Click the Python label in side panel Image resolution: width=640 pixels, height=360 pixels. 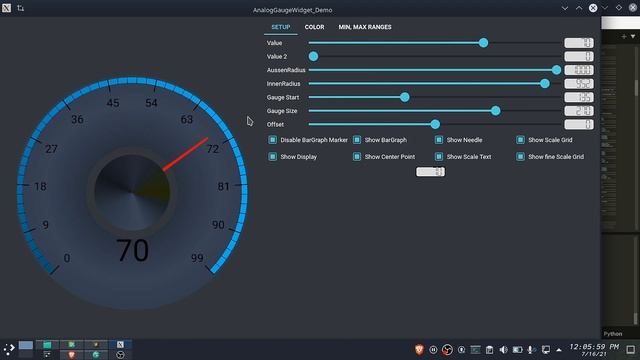[x=613, y=334]
